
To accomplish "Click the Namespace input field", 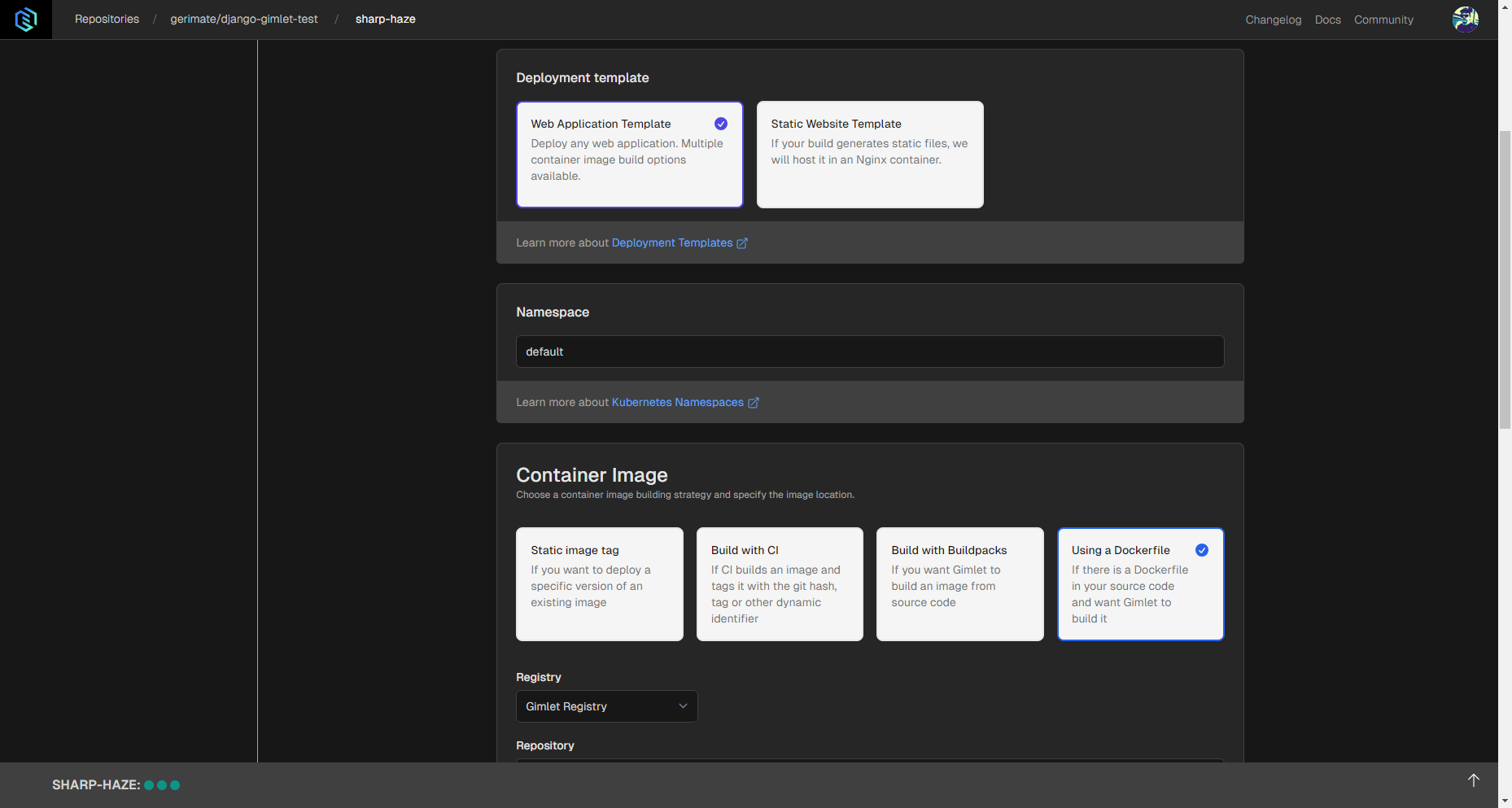I will [870, 352].
